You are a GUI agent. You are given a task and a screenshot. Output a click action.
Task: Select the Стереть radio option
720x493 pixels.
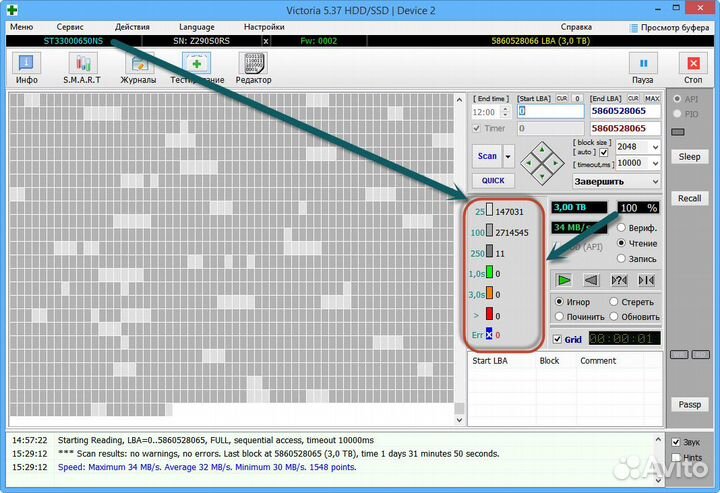613,301
